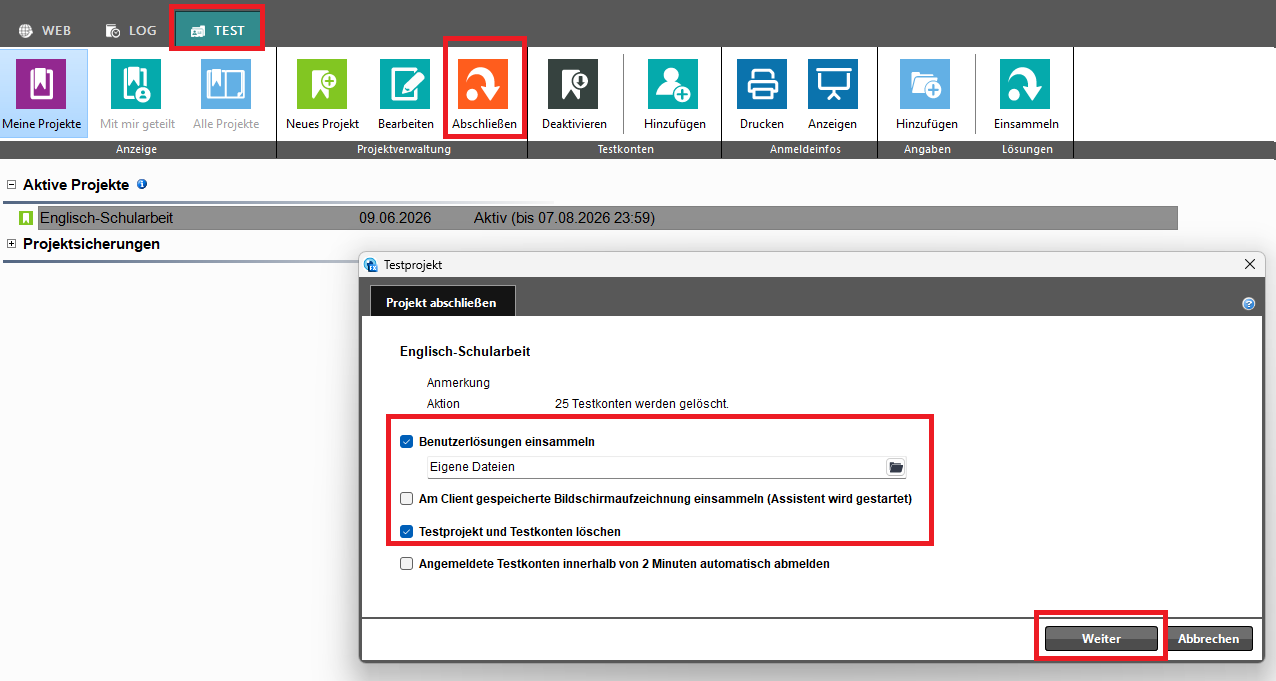Click the Einsammeln solutions icon
The image size is (1276, 681).
1025,83
